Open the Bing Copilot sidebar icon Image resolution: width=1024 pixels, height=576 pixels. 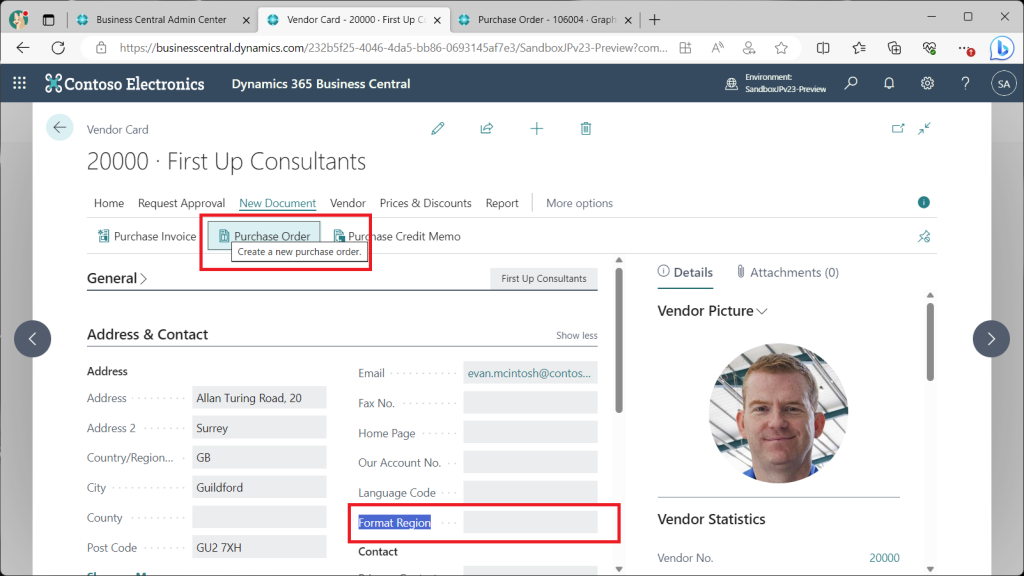tap(1001, 48)
